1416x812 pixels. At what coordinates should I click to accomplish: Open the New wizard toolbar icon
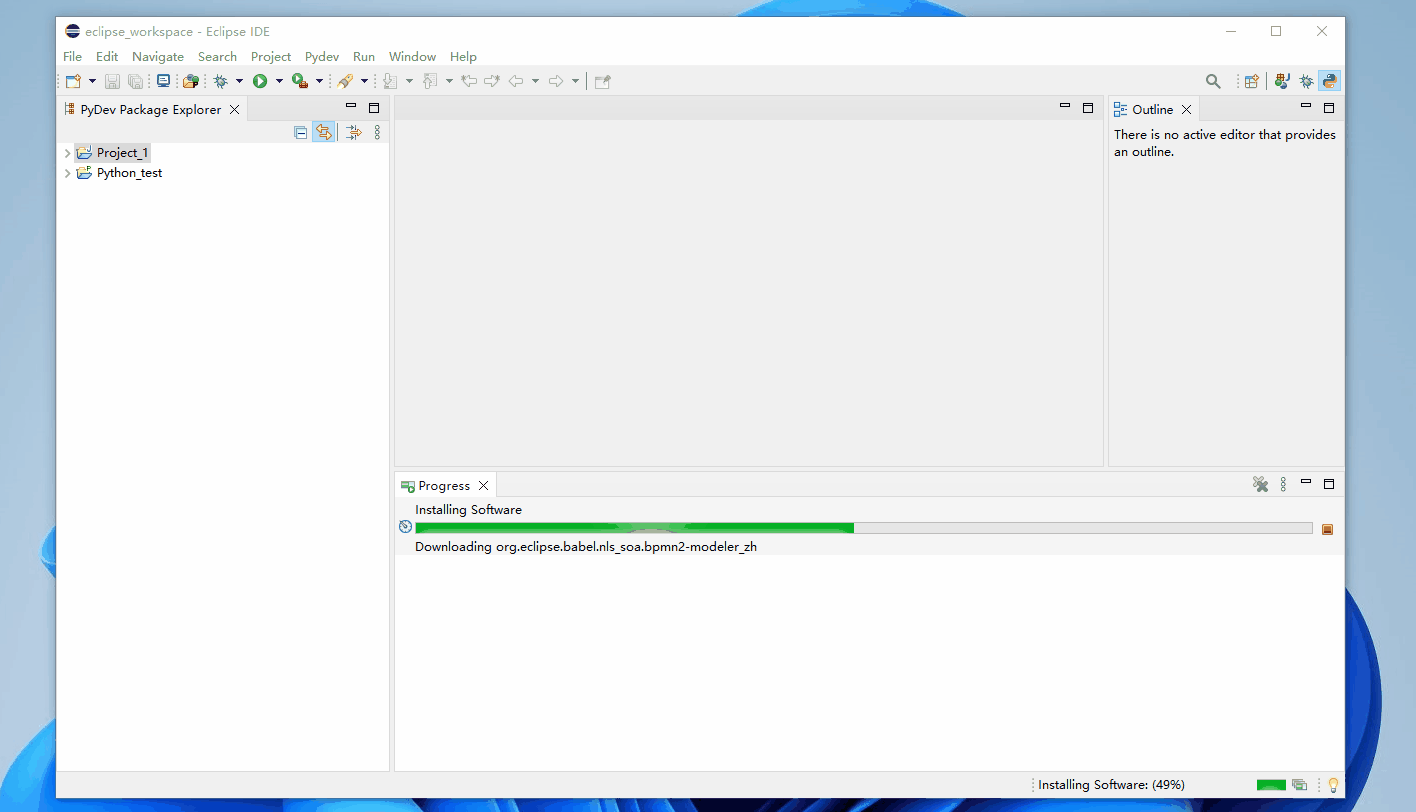tap(73, 81)
